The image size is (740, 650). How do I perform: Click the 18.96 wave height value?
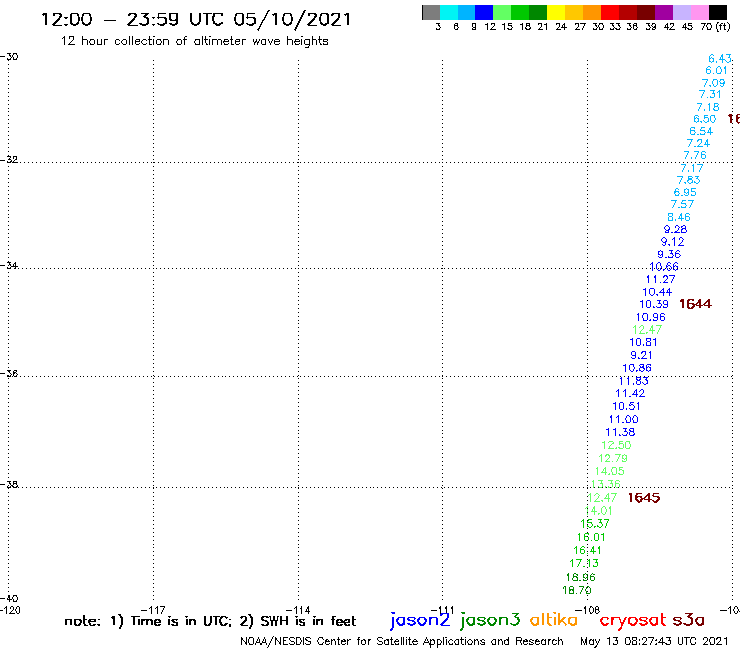click(x=580, y=577)
